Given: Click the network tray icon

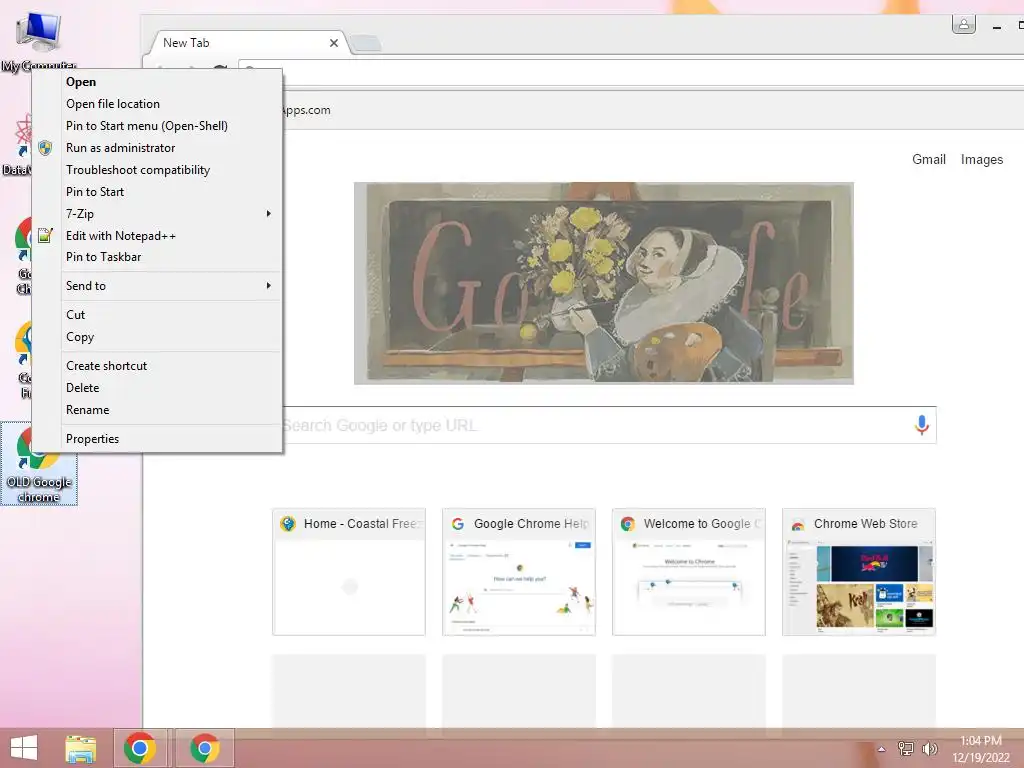Looking at the screenshot, I should 905,748.
